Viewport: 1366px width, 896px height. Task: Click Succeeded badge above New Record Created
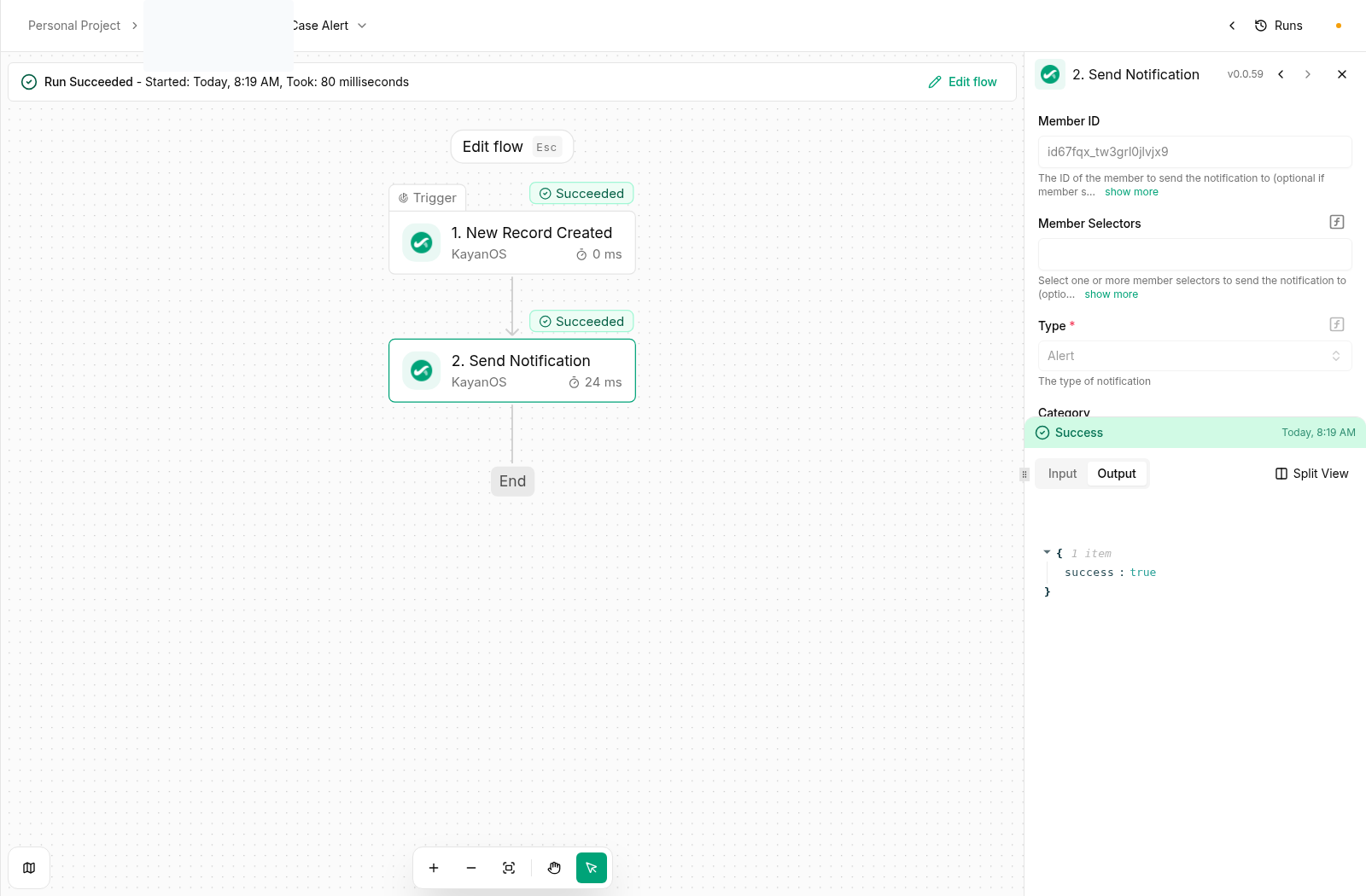581,194
